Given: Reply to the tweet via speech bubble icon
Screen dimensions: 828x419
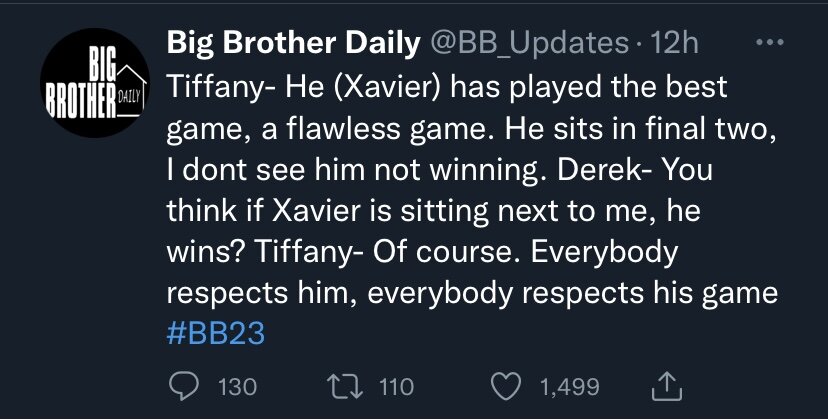Looking at the screenshot, I should pos(182,386).
